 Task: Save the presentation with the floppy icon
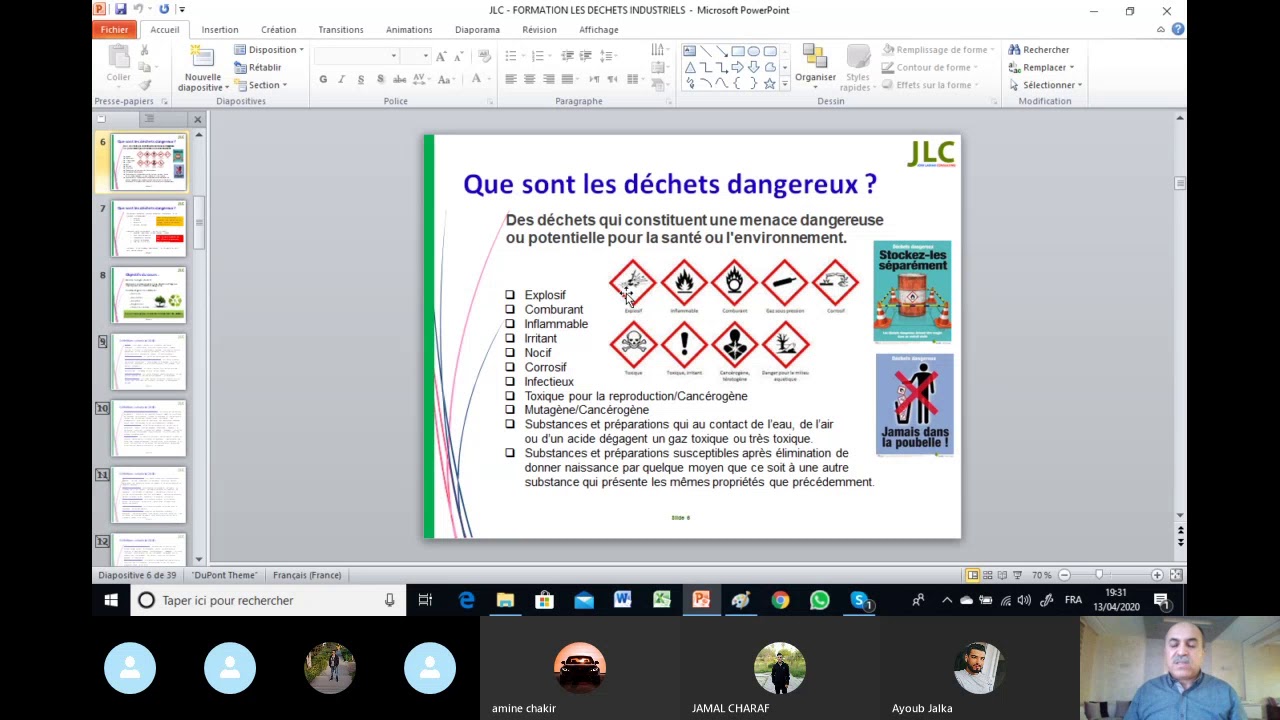point(120,10)
